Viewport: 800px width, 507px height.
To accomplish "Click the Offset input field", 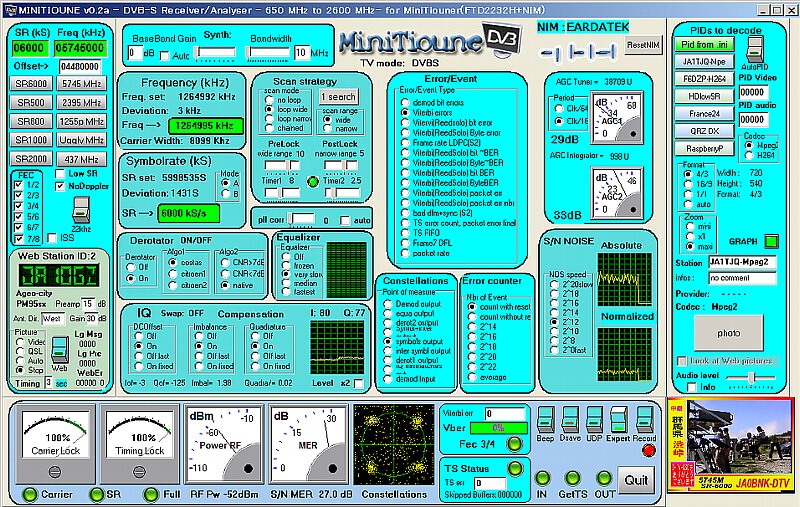I will (x=80, y=67).
